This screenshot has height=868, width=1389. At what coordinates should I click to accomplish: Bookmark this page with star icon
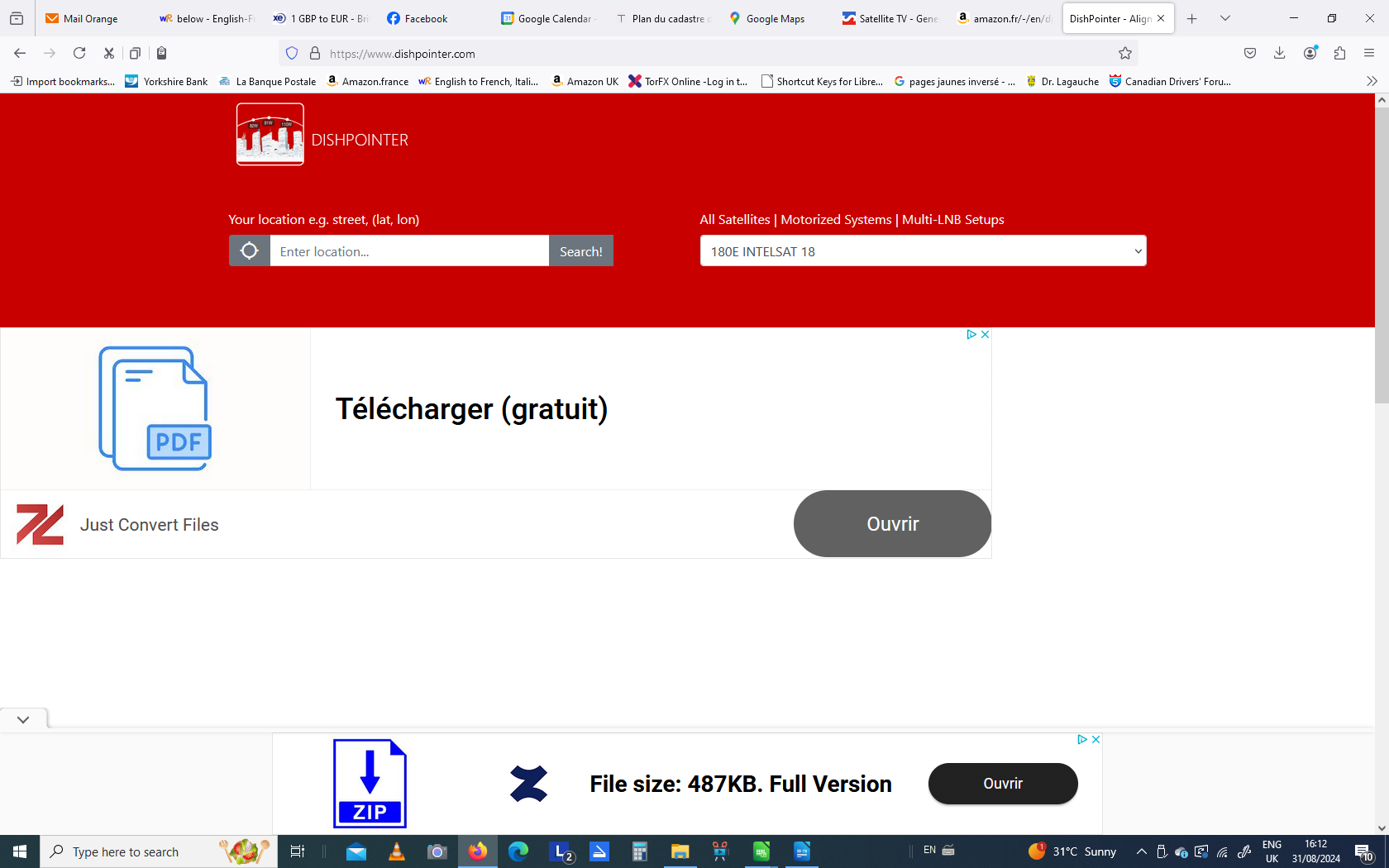click(x=1125, y=54)
